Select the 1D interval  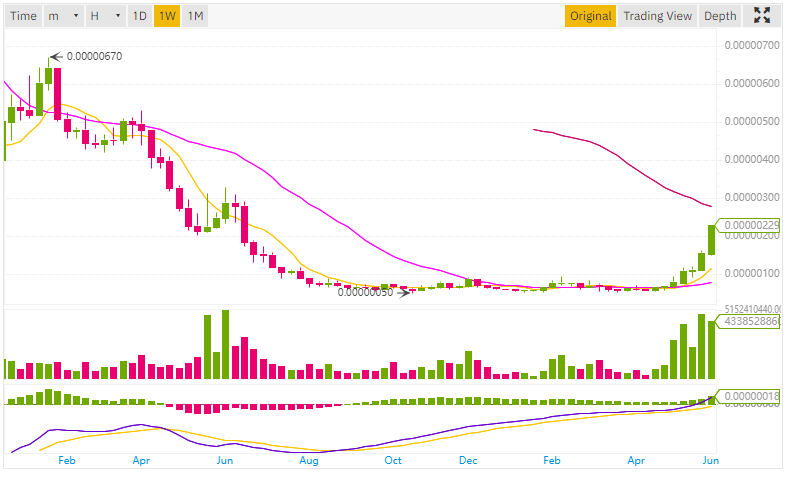[139, 16]
